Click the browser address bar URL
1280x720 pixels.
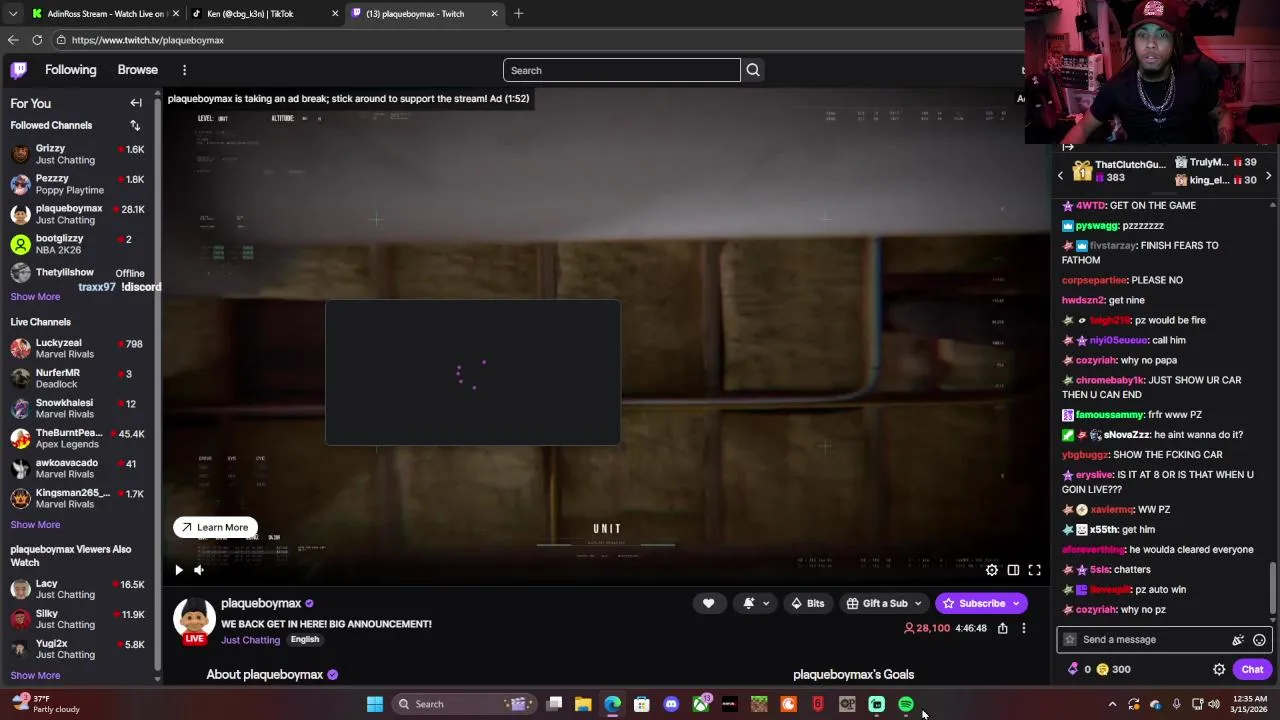tap(148, 40)
